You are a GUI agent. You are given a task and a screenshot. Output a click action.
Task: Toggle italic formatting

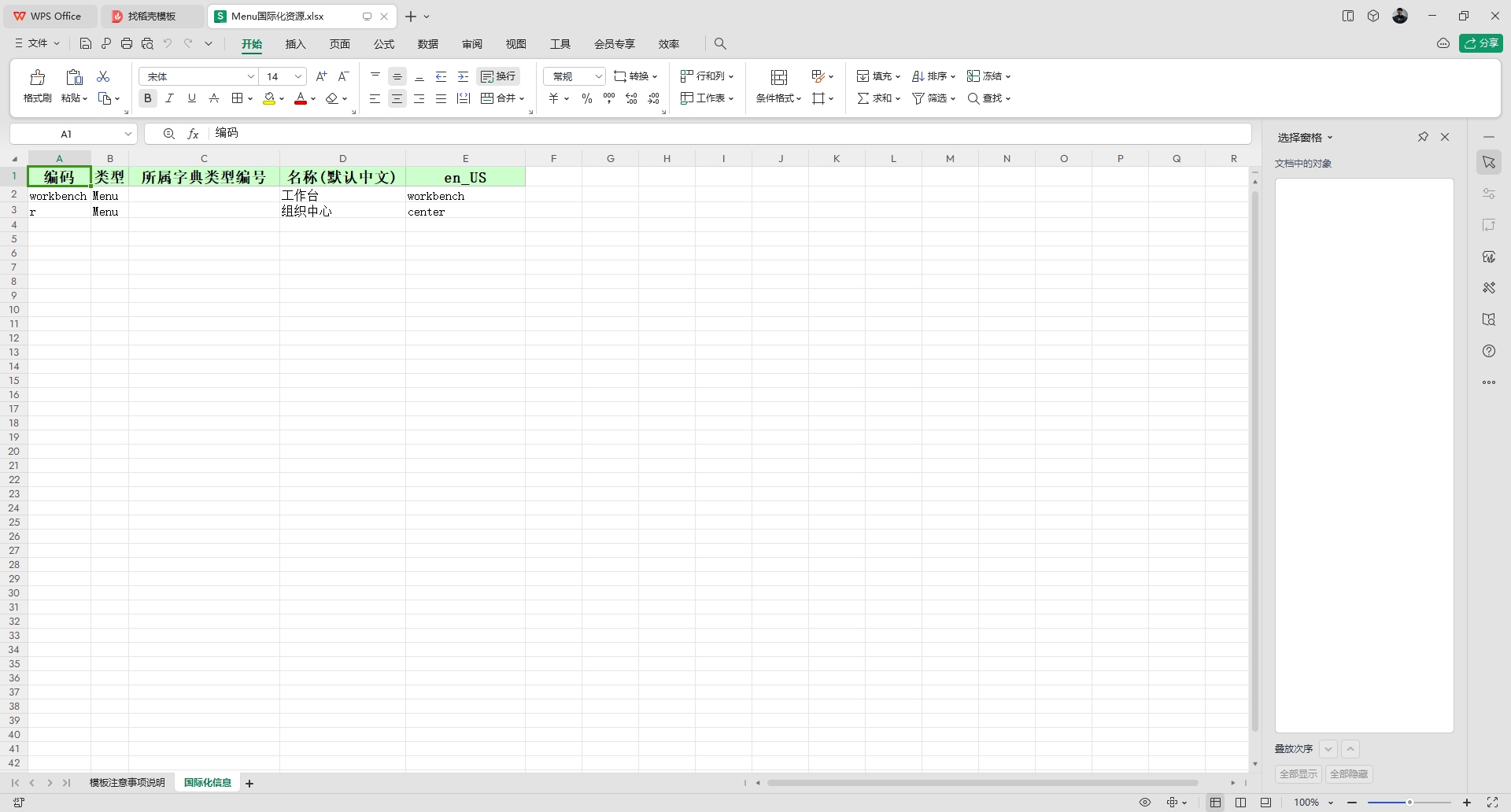(x=169, y=98)
